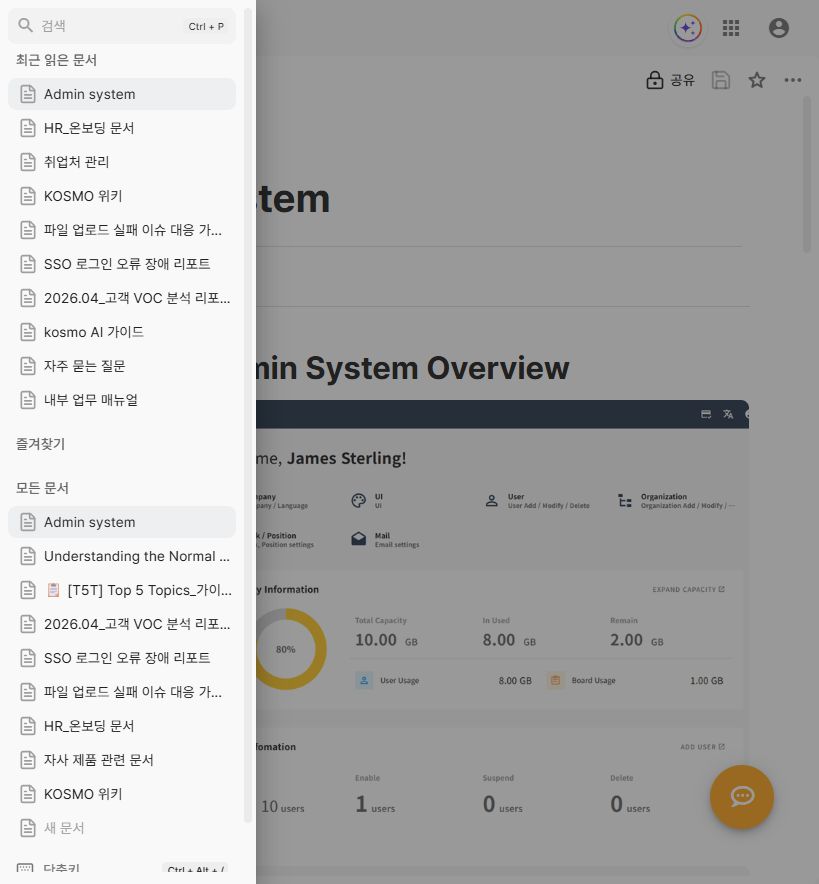This screenshot has height=884, width=819.
Task: Click the search magnifier icon
Action: click(x=25, y=25)
